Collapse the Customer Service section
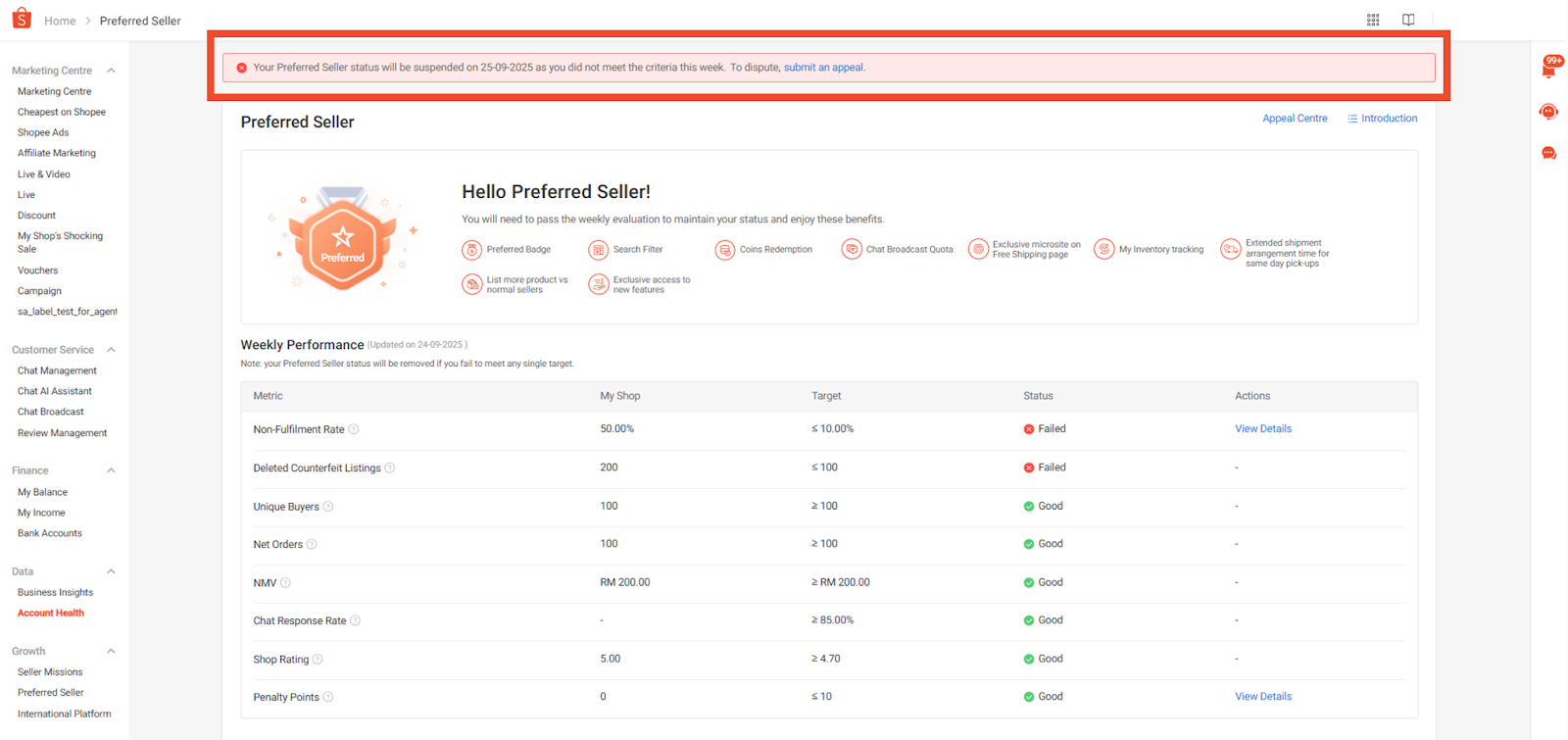The width and height of the screenshot is (1568, 740). 111,350
